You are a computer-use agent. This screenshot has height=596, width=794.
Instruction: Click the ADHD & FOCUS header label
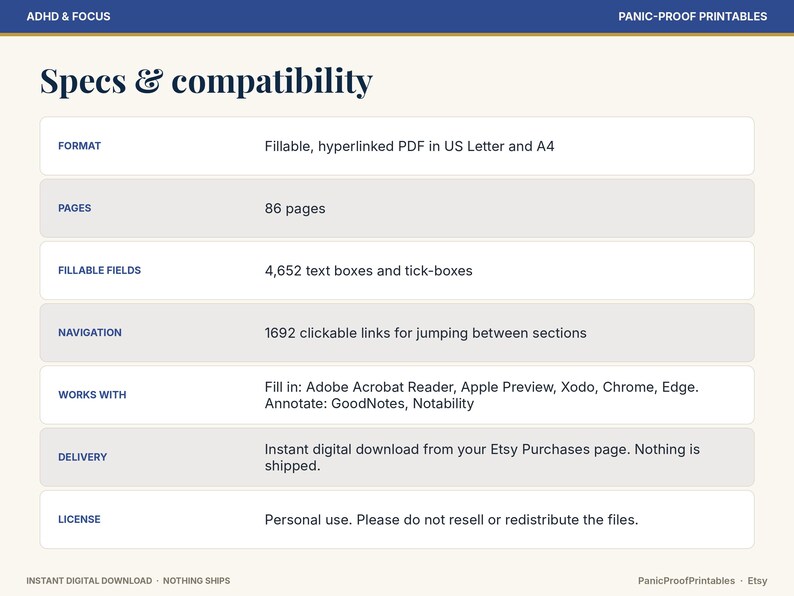(68, 16)
